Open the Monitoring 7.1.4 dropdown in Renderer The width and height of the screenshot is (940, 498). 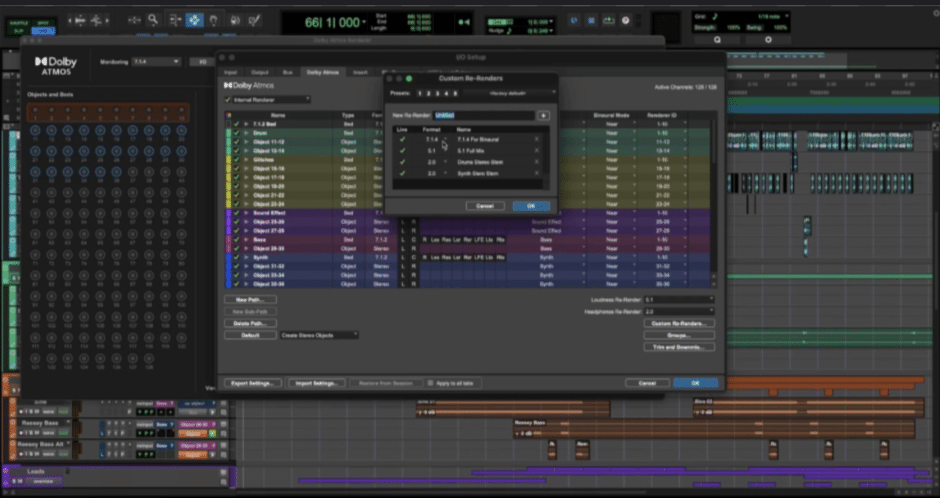pos(156,62)
